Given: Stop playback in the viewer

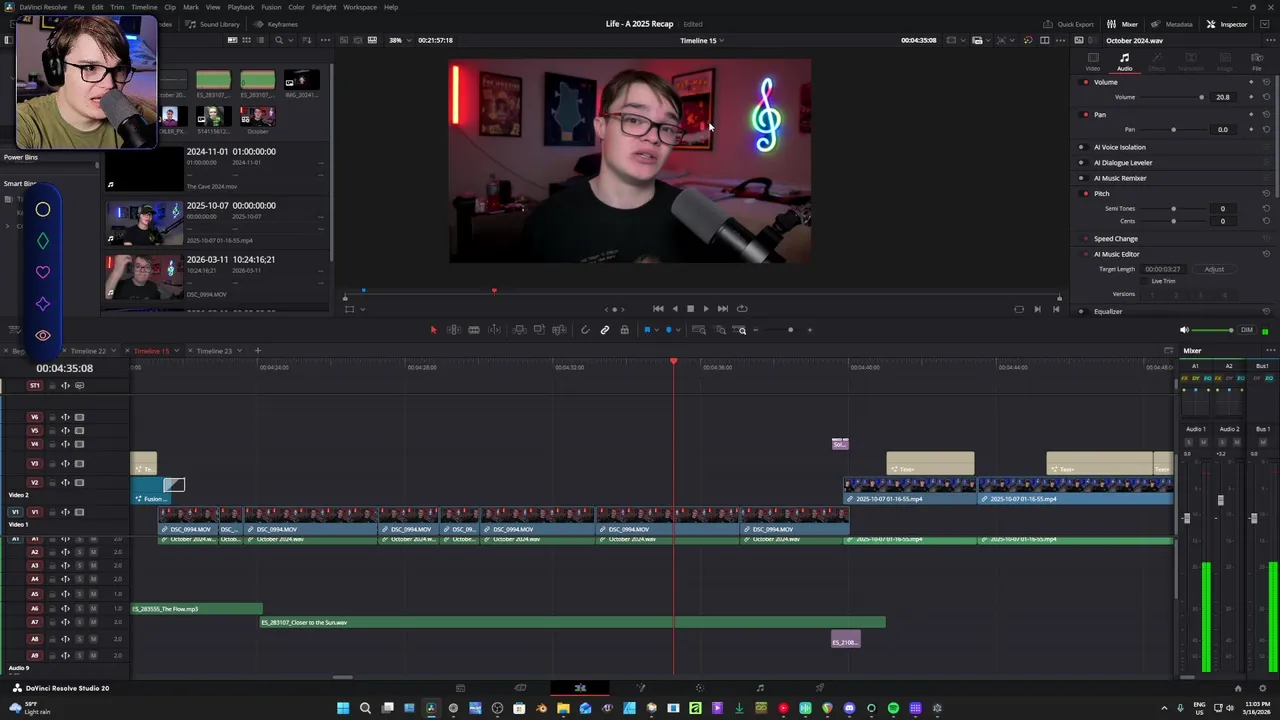Looking at the screenshot, I should click(x=690, y=309).
